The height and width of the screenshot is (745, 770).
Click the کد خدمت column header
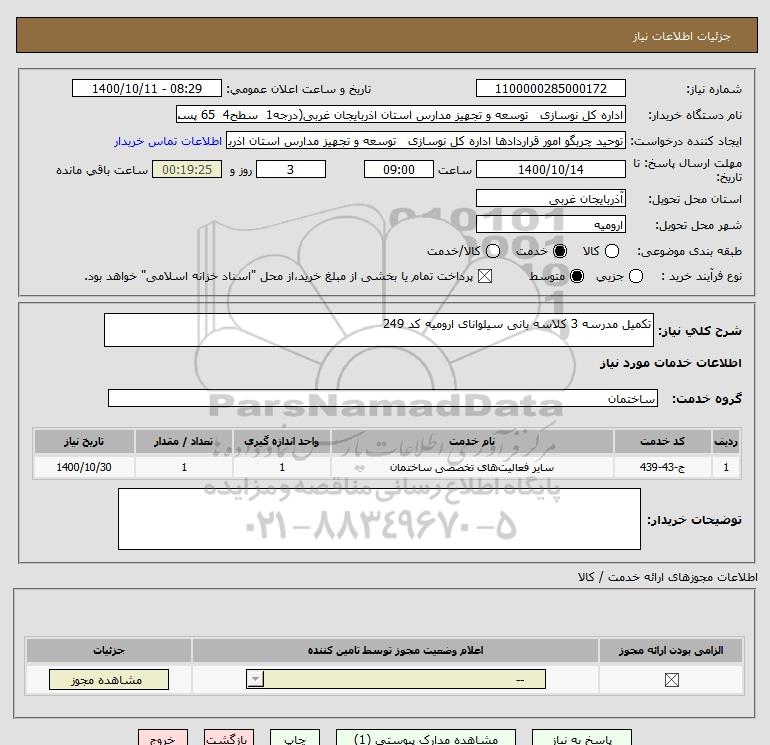point(662,441)
